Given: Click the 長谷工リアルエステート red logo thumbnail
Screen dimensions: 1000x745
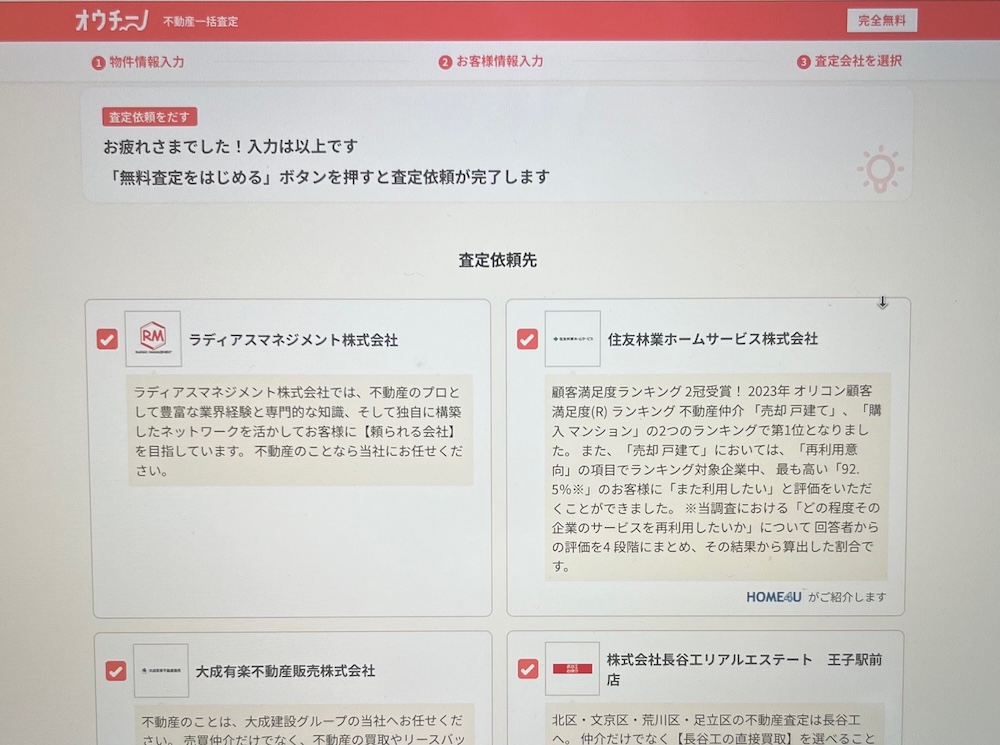Looking at the screenshot, I should tap(572, 668).
